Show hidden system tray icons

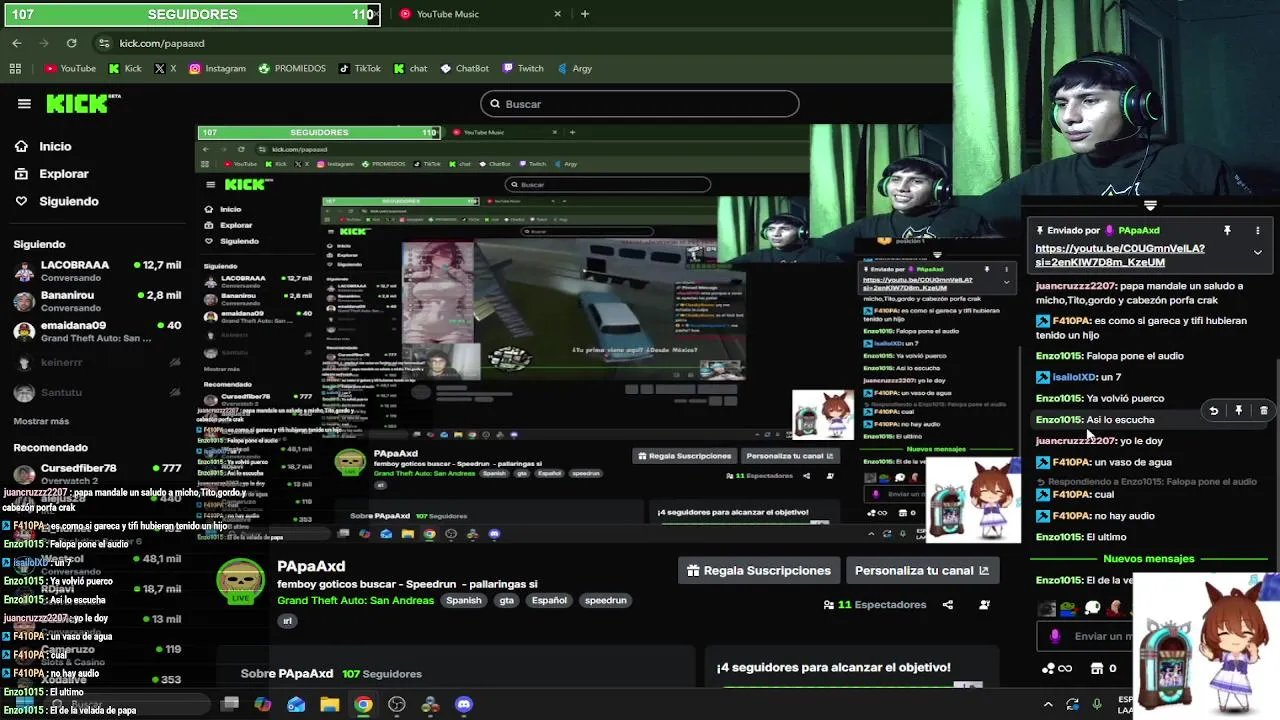(x=1048, y=704)
